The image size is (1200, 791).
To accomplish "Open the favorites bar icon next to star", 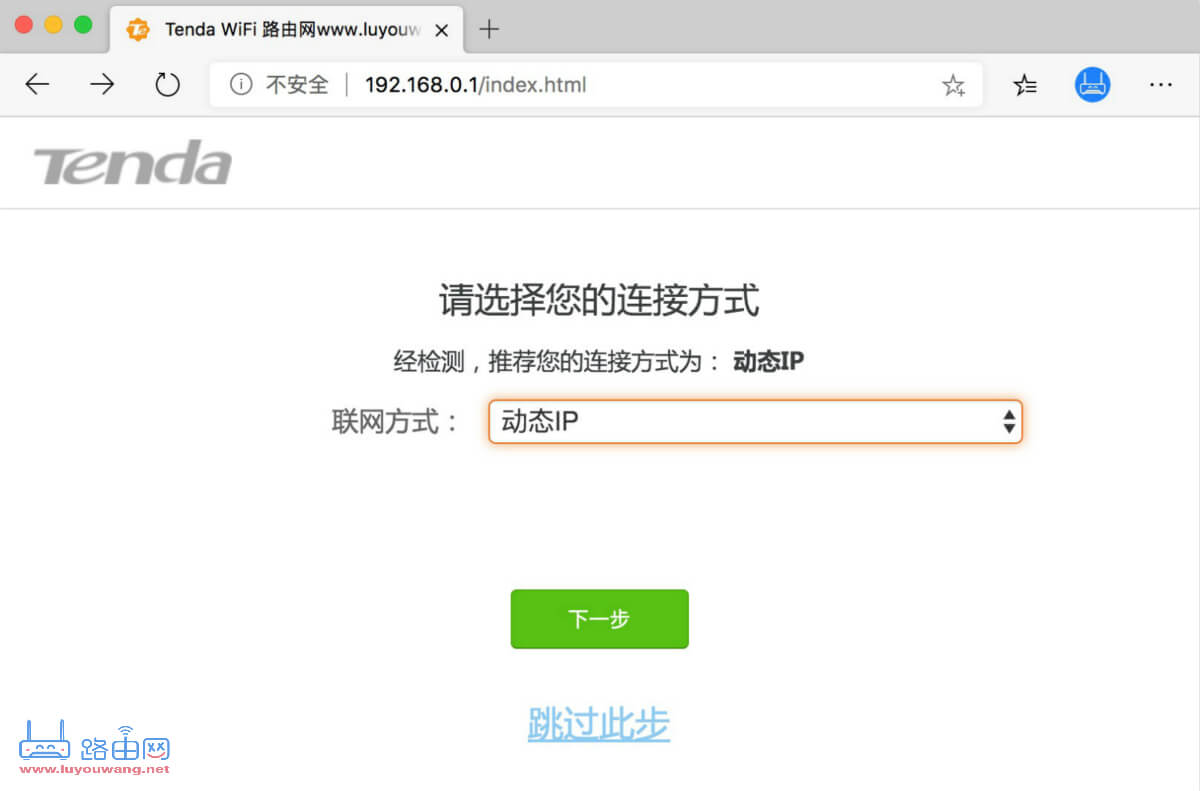I will pos(1024,85).
